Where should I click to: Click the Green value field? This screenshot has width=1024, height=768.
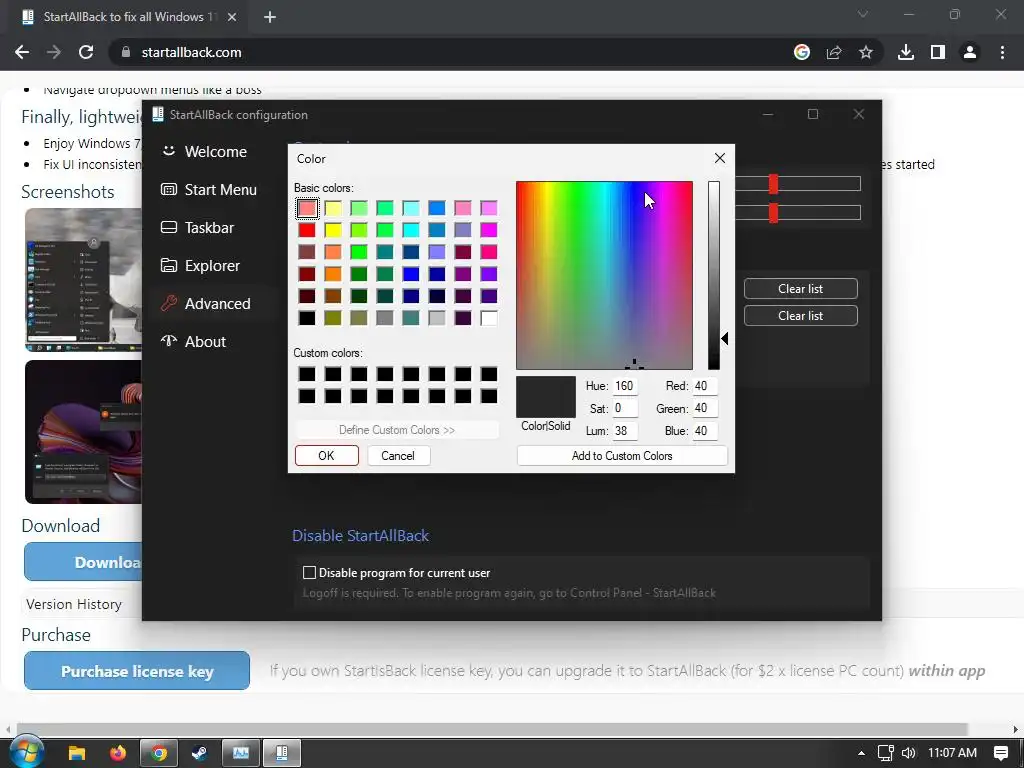(705, 408)
